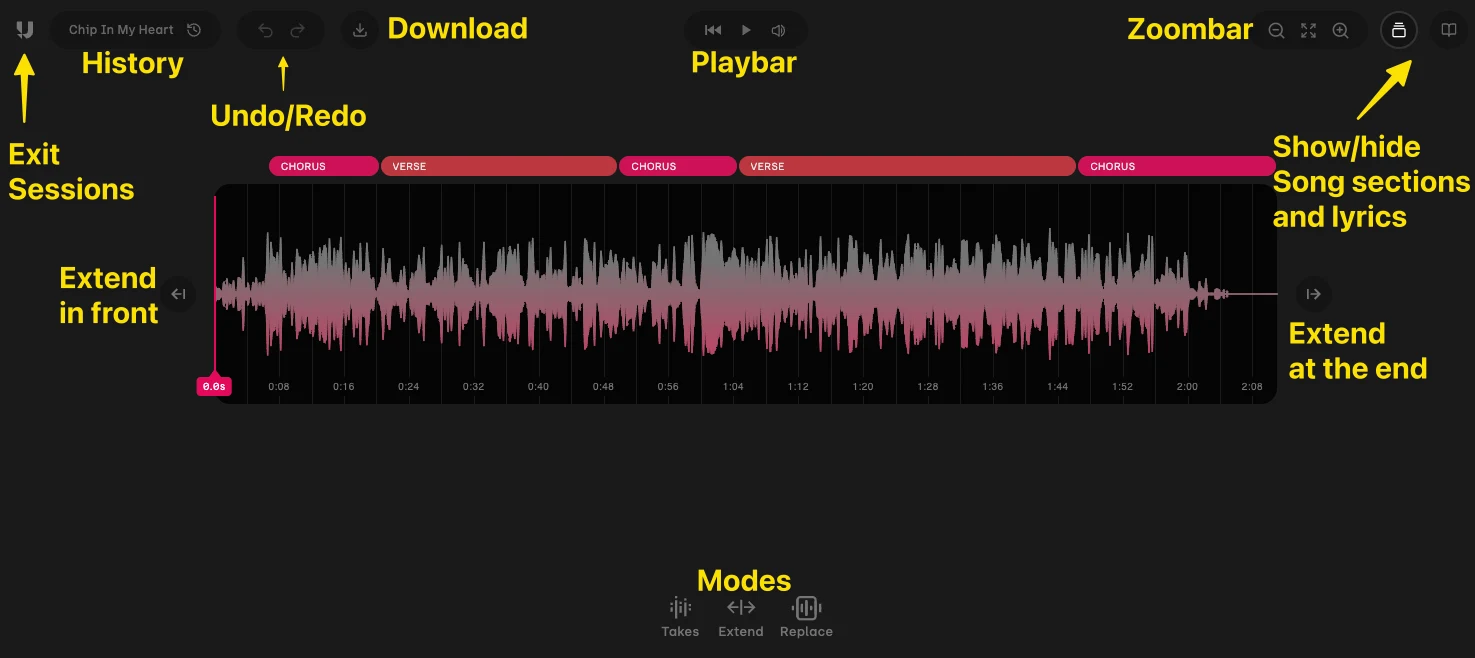Click the 0.0s playhead marker
The image size is (1475, 658).
[x=214, y=386]
